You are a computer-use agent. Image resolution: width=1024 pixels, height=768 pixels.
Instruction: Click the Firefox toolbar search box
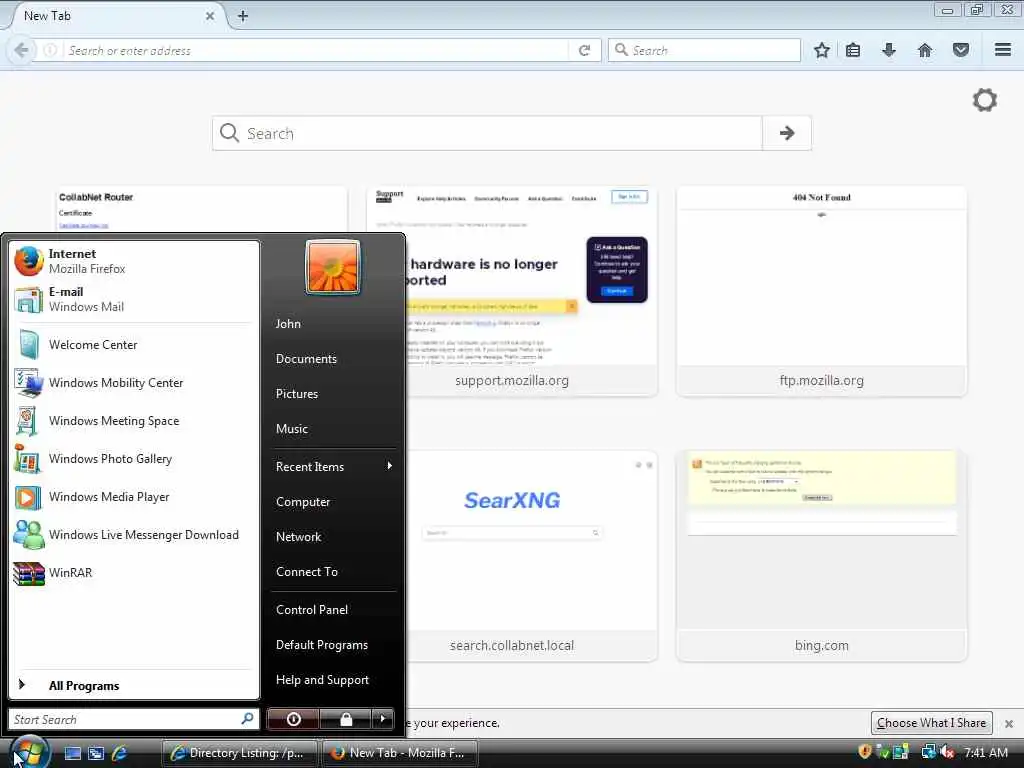pos(705,50)
